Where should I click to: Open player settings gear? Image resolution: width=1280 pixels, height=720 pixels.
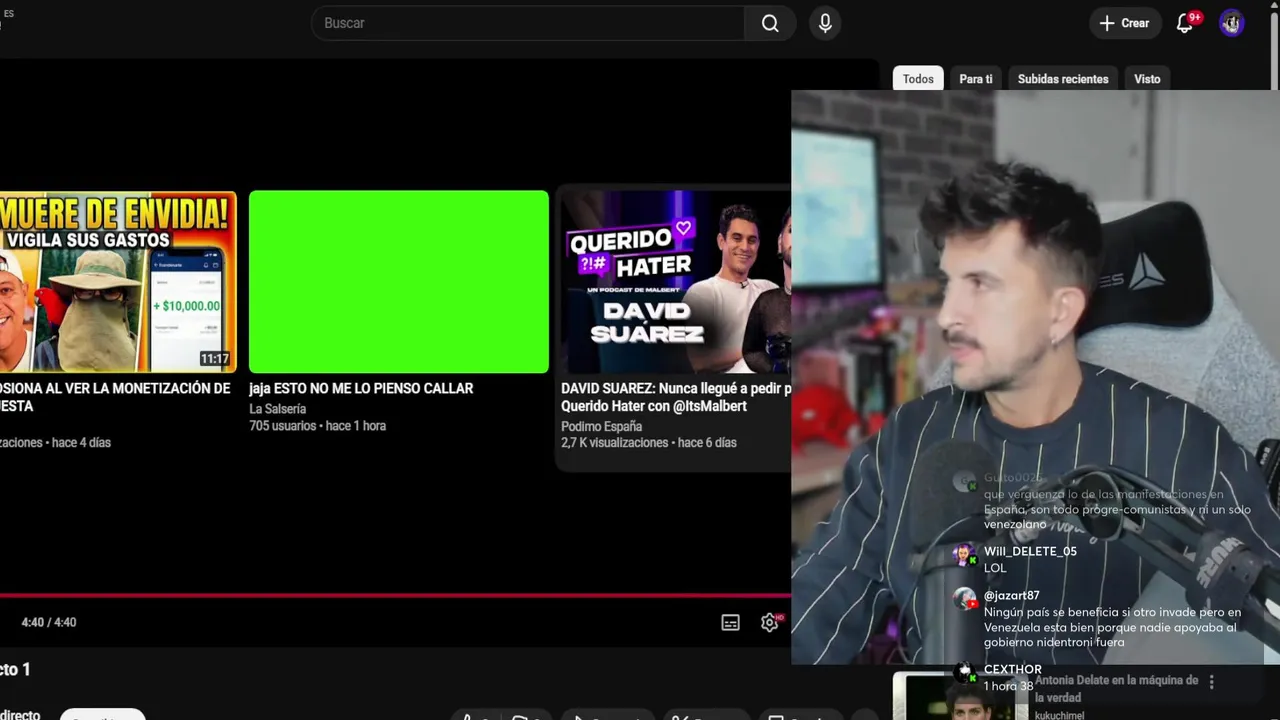pos(769,622)
